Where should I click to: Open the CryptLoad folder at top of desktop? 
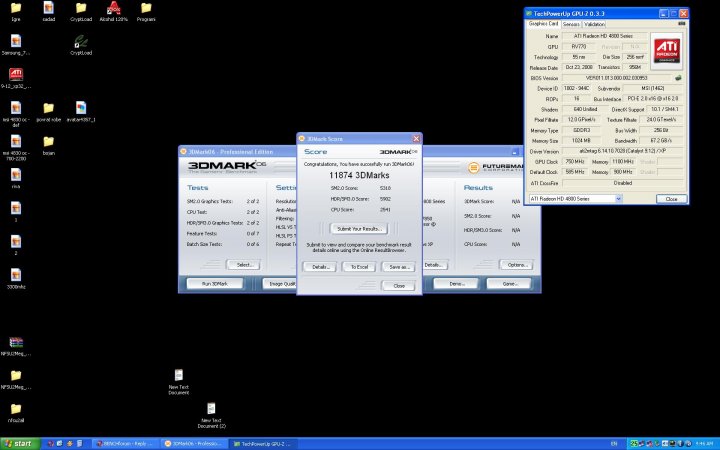pos(81,8)
